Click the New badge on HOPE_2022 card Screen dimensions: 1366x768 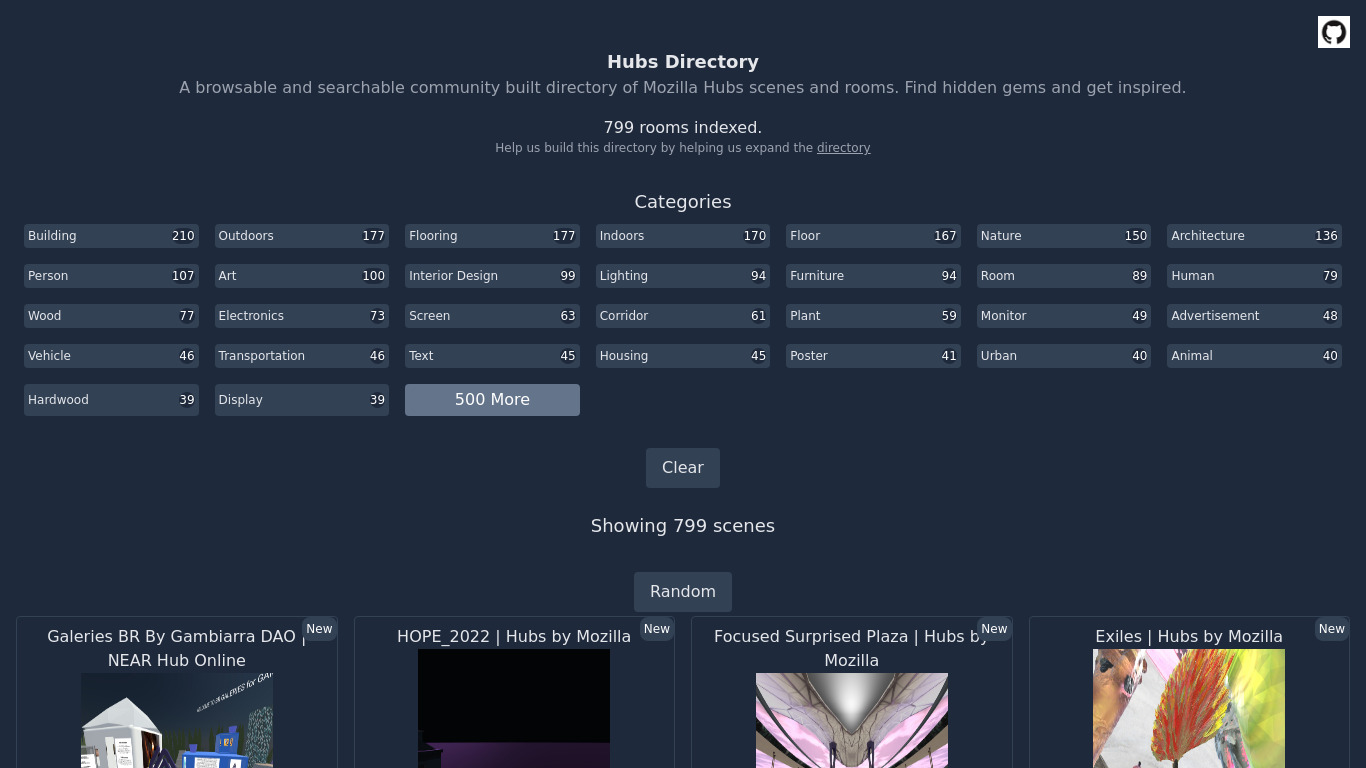click(x=657, y=629)
